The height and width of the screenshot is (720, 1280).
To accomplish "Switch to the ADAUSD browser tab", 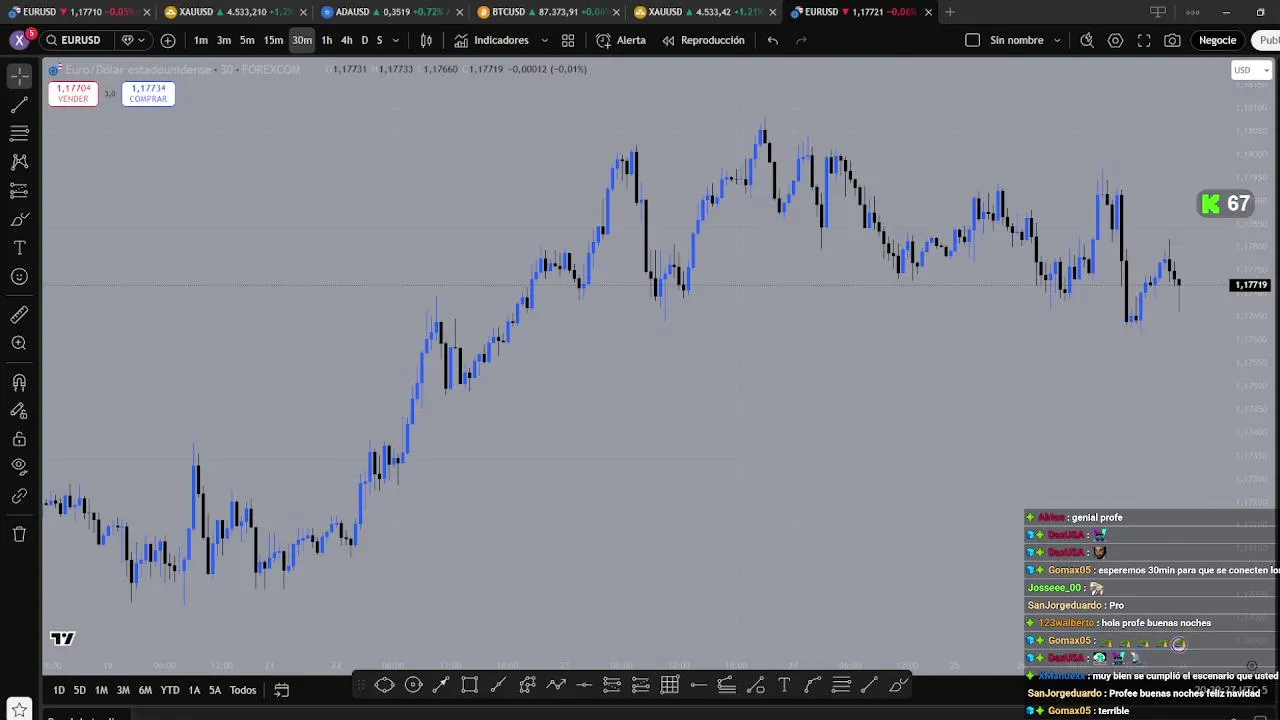I will tap(392, 12).
